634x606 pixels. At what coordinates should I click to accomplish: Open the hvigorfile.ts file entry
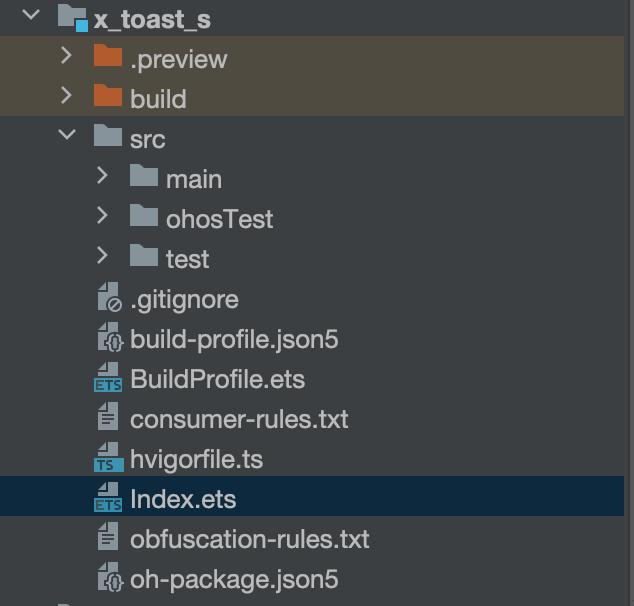pos(196,459)
